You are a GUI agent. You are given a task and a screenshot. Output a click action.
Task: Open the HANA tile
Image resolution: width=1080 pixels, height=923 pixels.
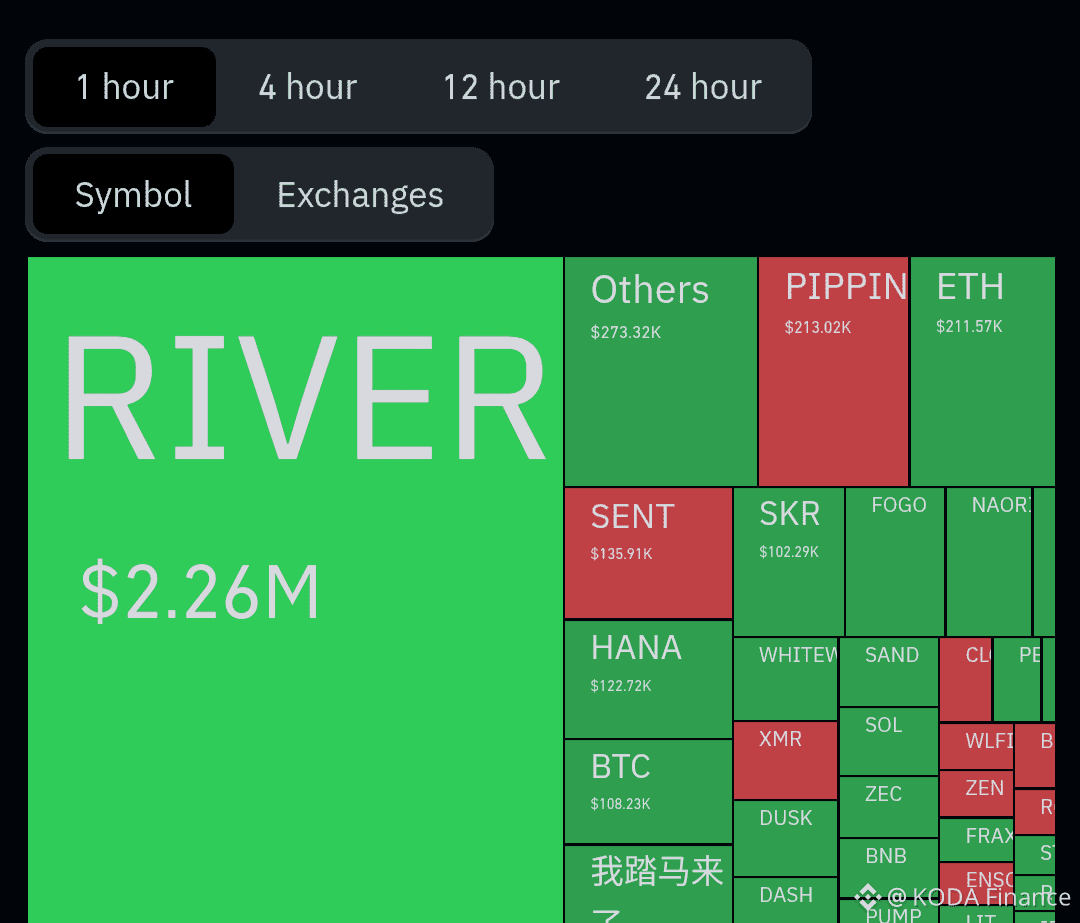tap(648, 679)
